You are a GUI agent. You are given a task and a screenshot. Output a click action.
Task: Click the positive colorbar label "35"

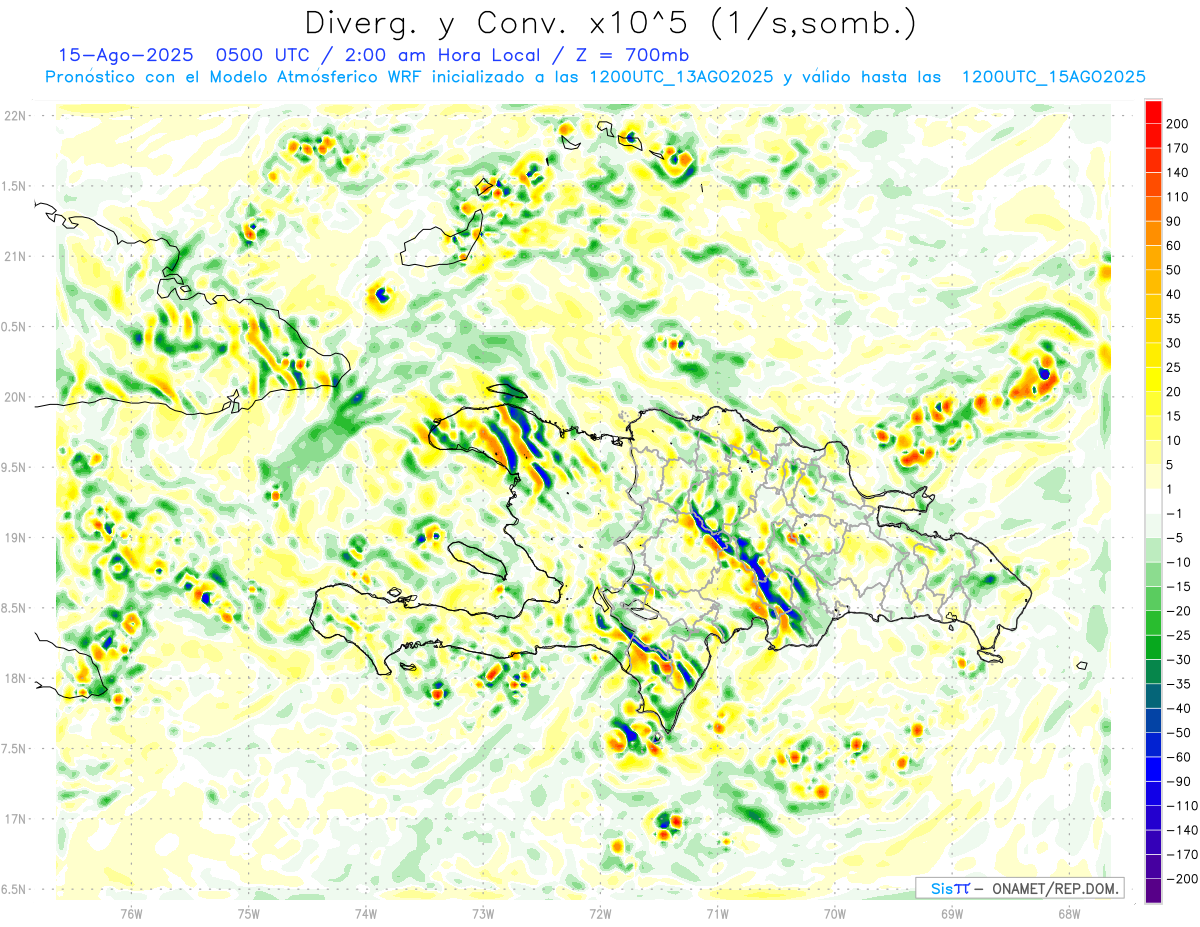coord(1174,318)
